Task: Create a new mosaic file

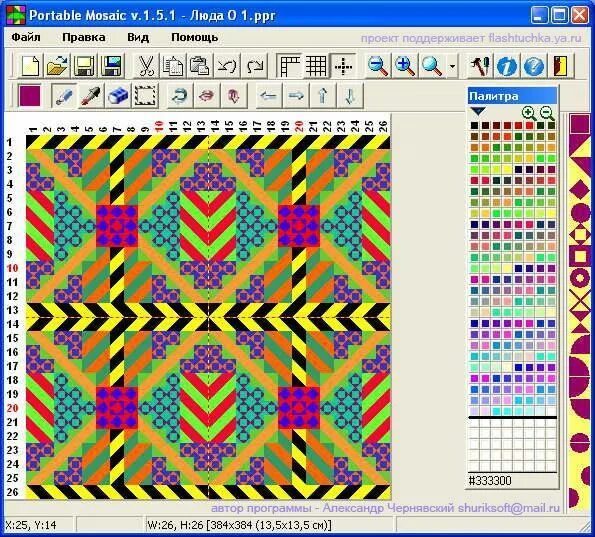Action: [x=30, y=66]
